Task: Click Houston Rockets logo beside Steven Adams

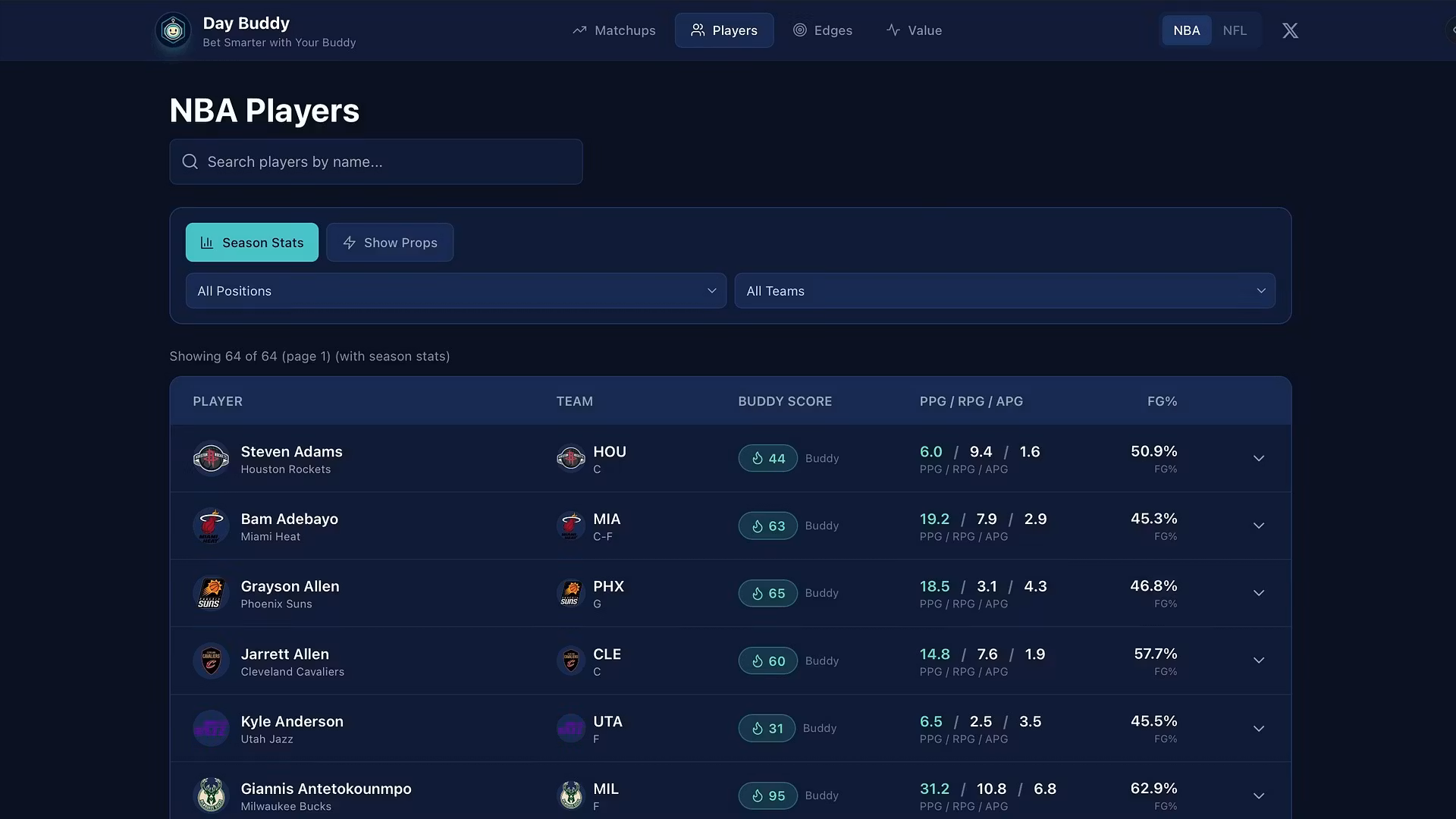Action: coord(211,459)
